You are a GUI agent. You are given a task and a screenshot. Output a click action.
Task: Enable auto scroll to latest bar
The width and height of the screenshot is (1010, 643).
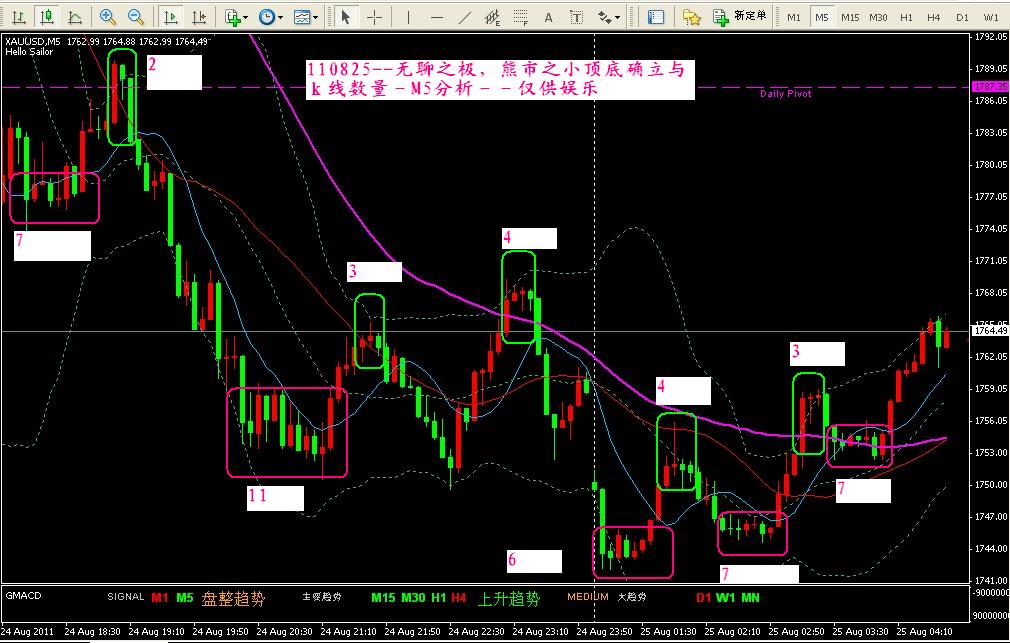[172, 17]
